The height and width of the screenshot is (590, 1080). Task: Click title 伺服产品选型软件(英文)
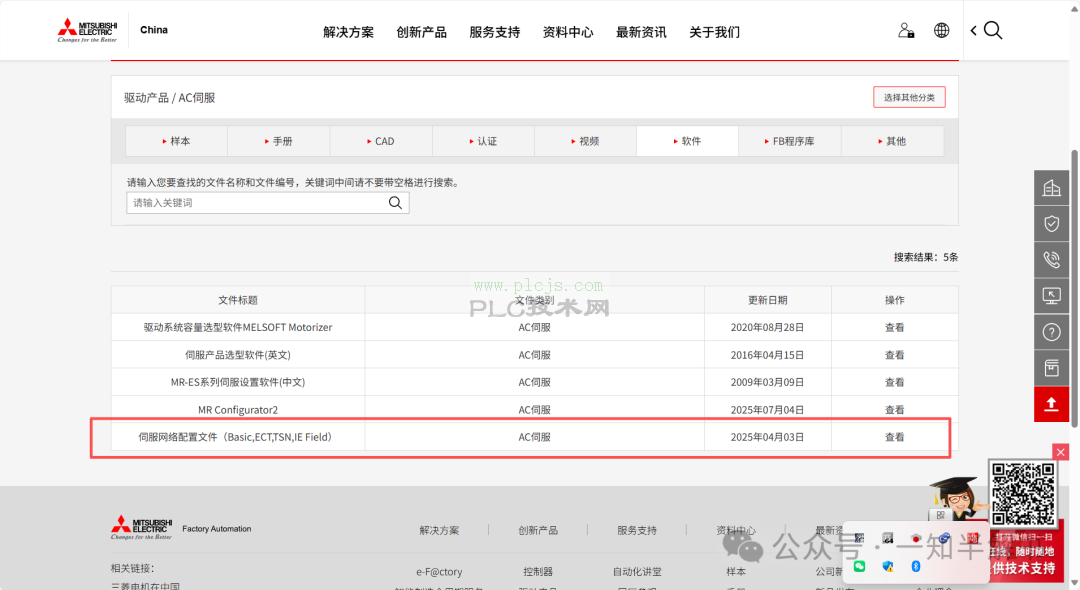point(238,355)
